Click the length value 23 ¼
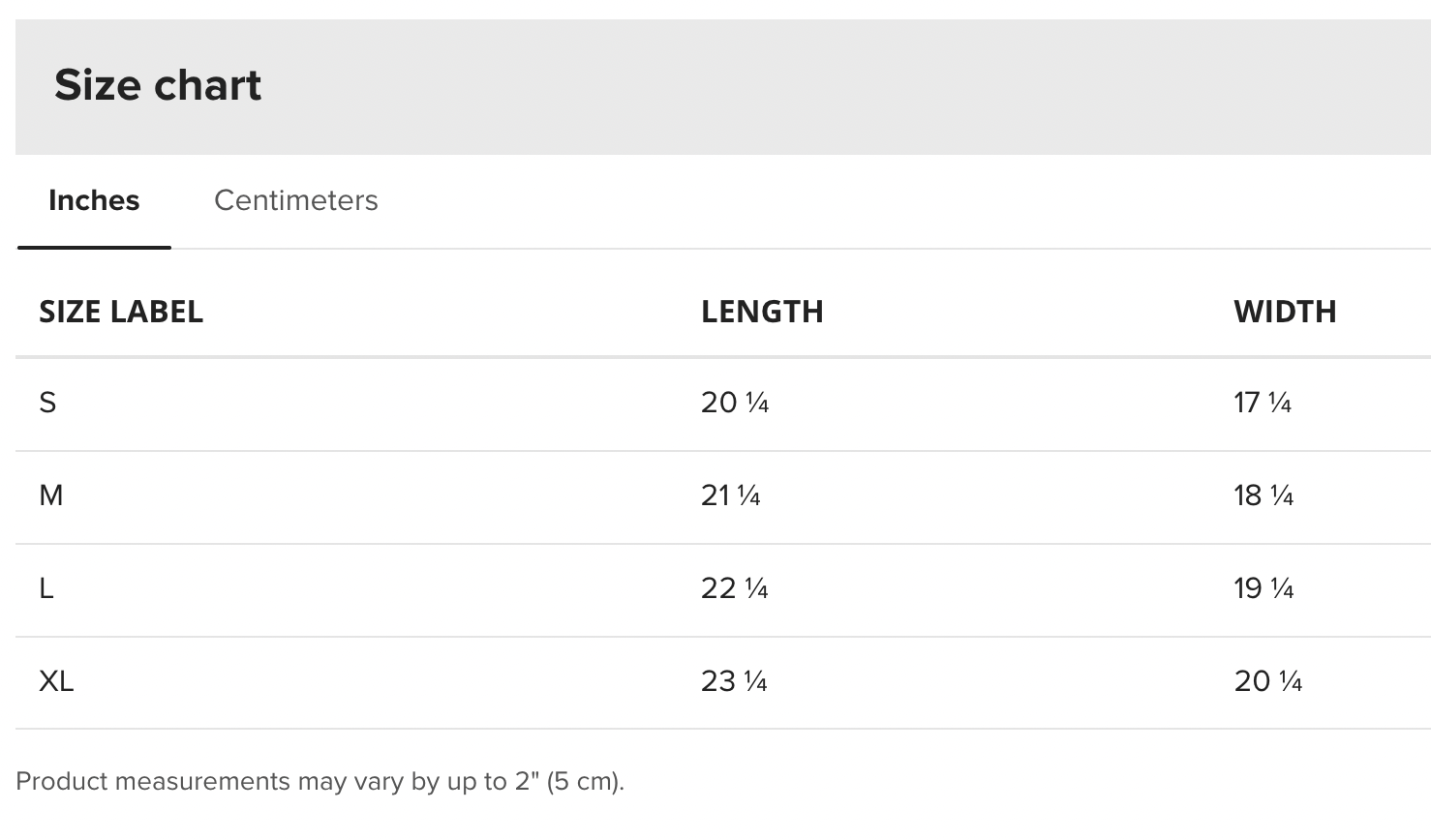The image size is (1431, 840). coord(735,681)
